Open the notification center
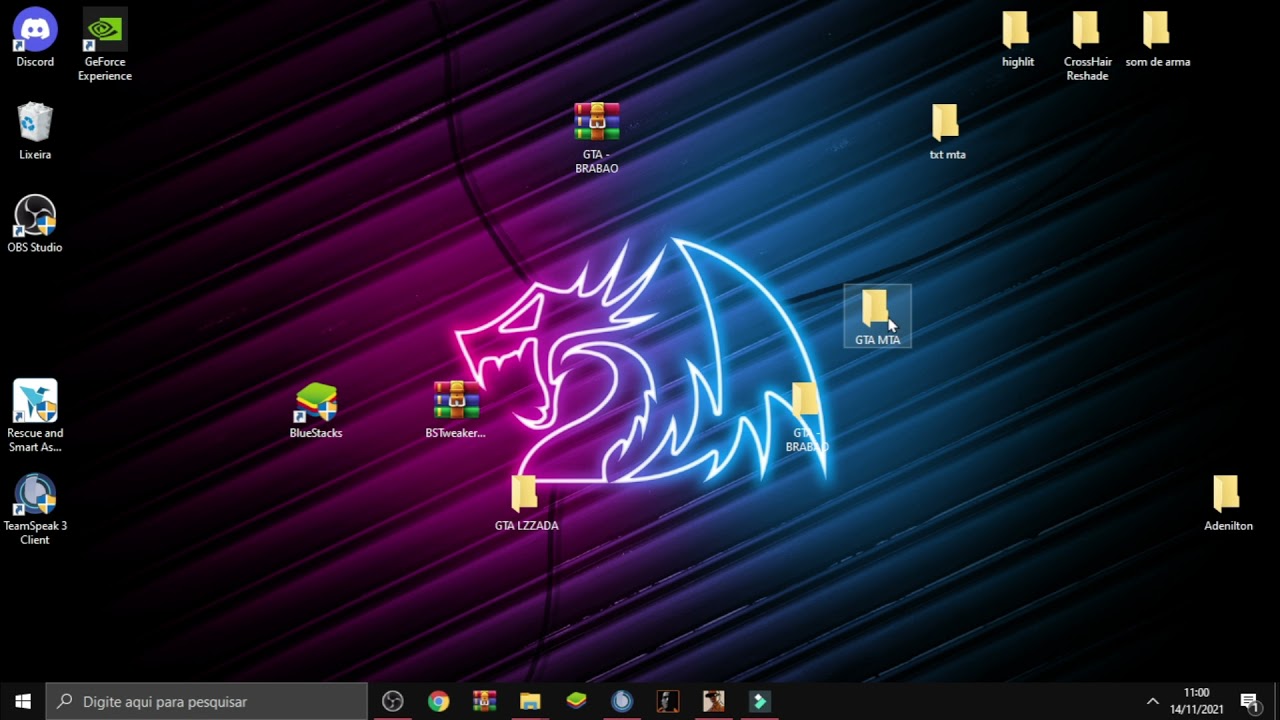 point(1249,701)
